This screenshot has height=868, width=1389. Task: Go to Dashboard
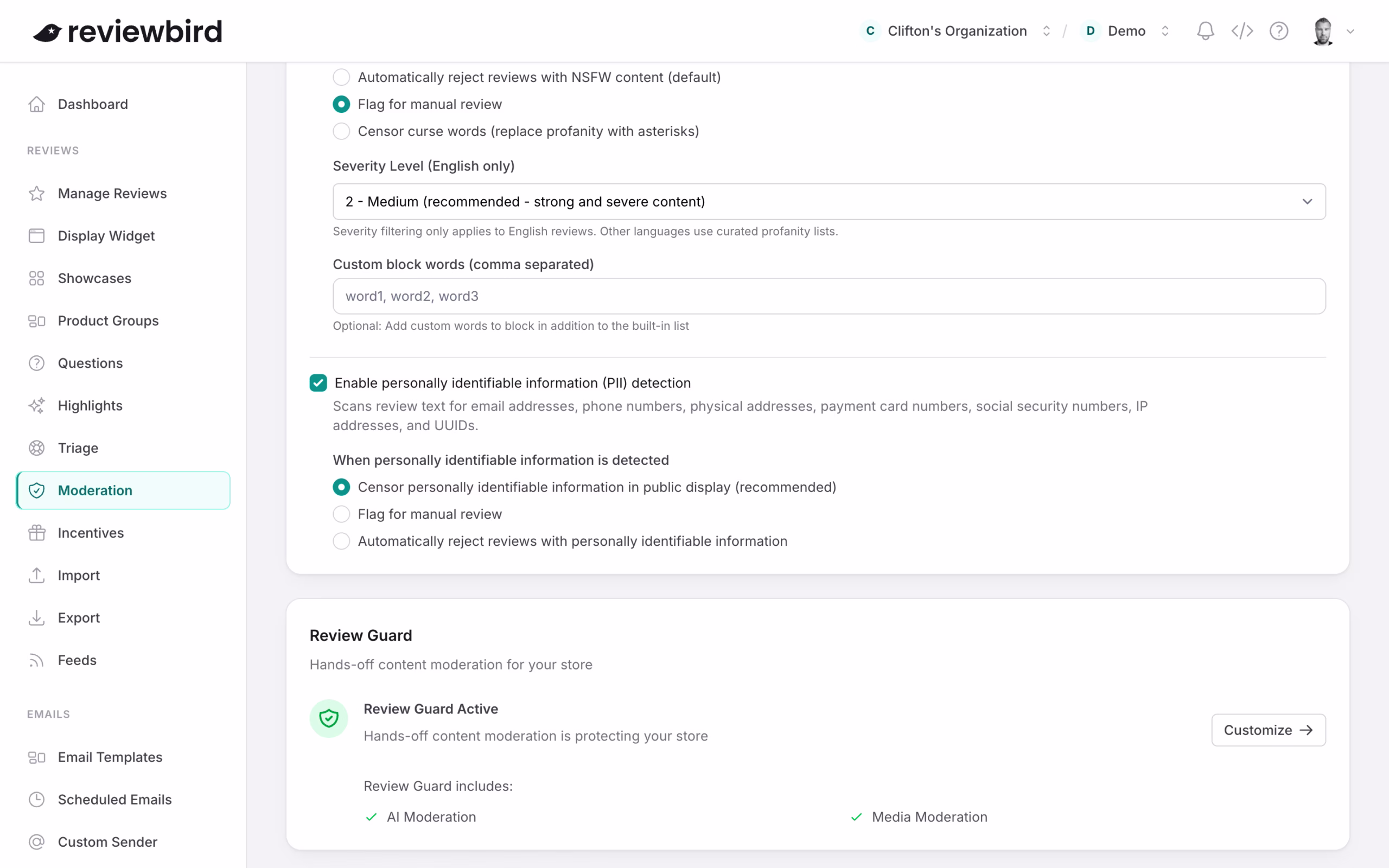click(x=123, y=105)
